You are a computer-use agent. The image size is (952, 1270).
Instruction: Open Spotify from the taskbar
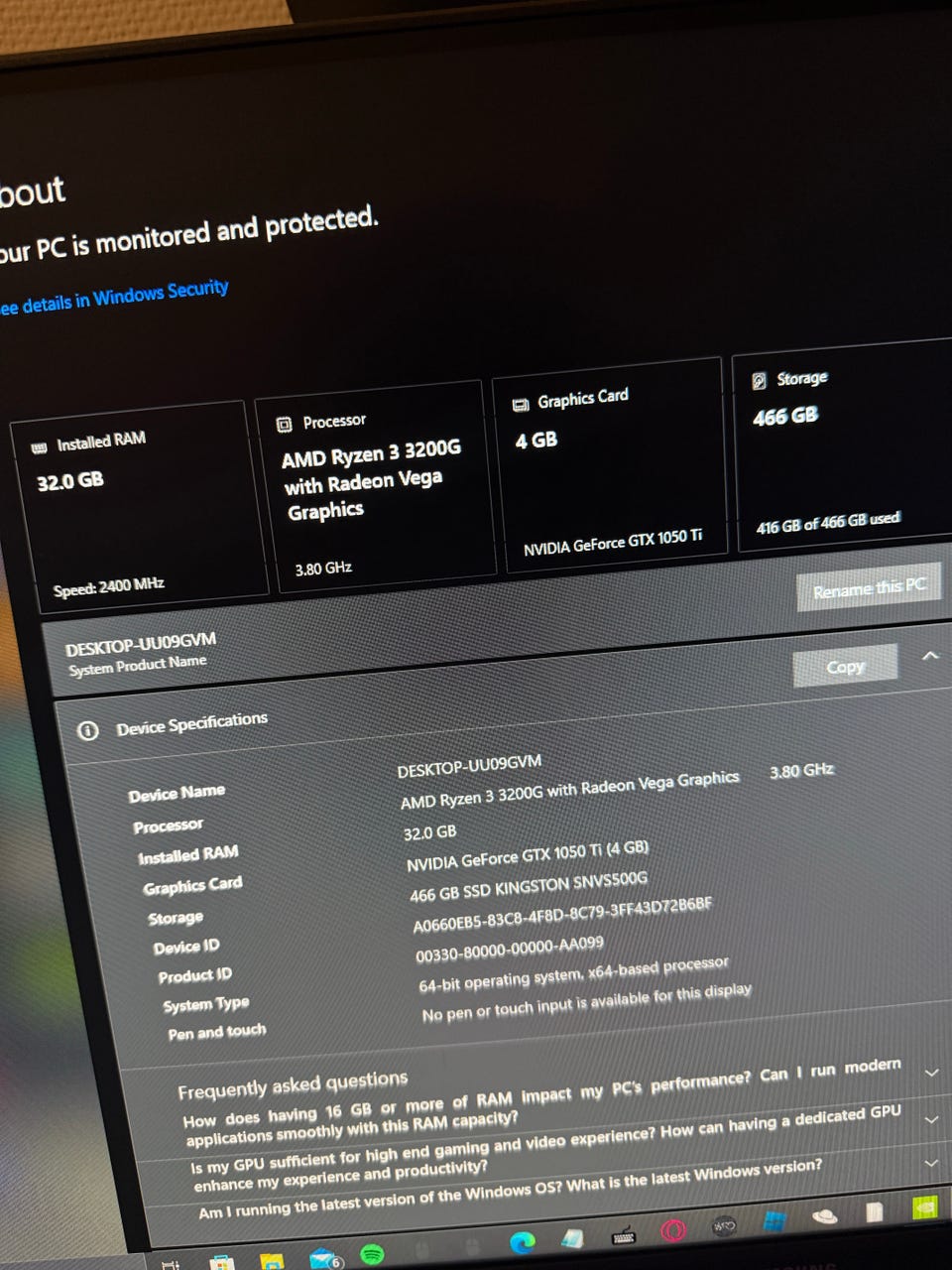click(372, 1254)
